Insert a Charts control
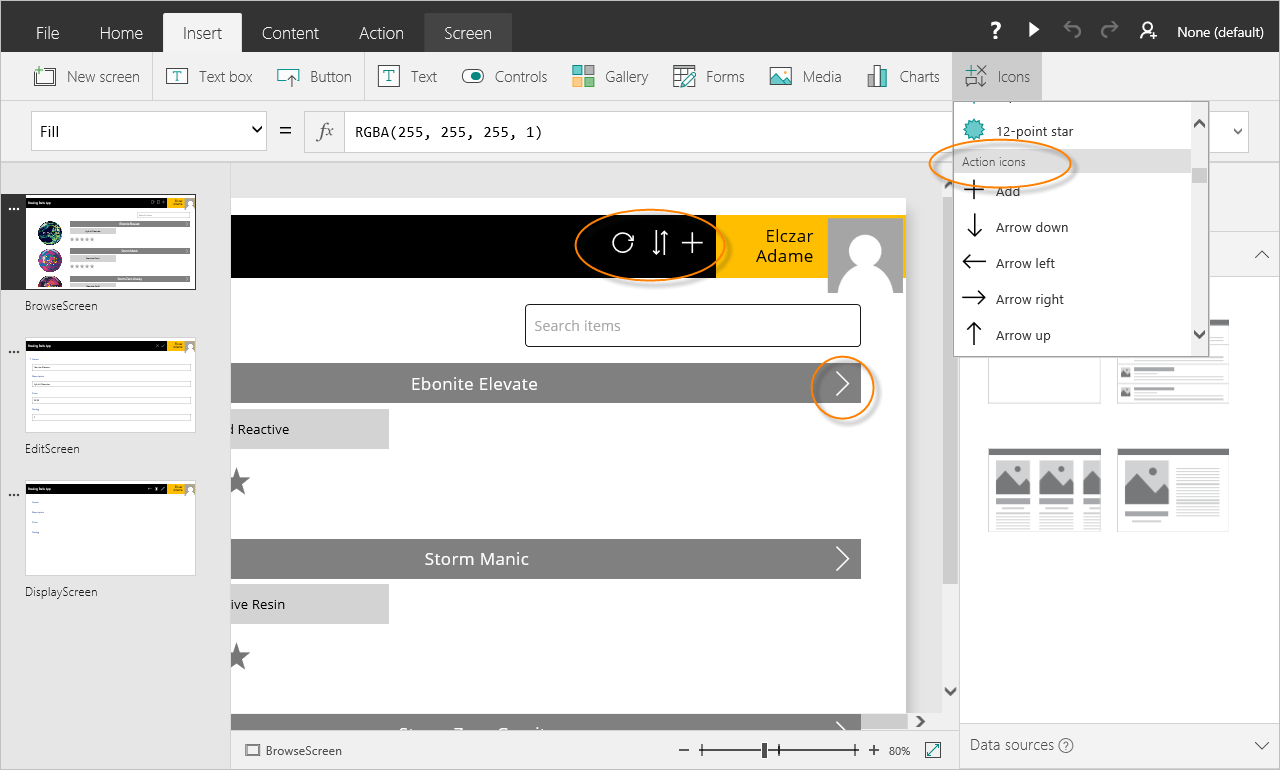 point(902,76)
